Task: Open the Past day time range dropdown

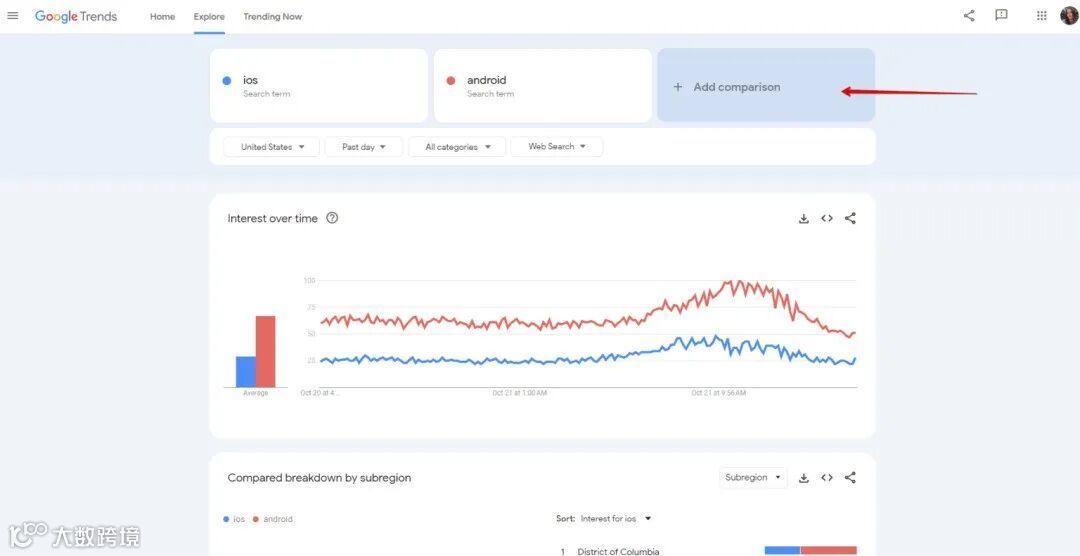Action: 364,147
